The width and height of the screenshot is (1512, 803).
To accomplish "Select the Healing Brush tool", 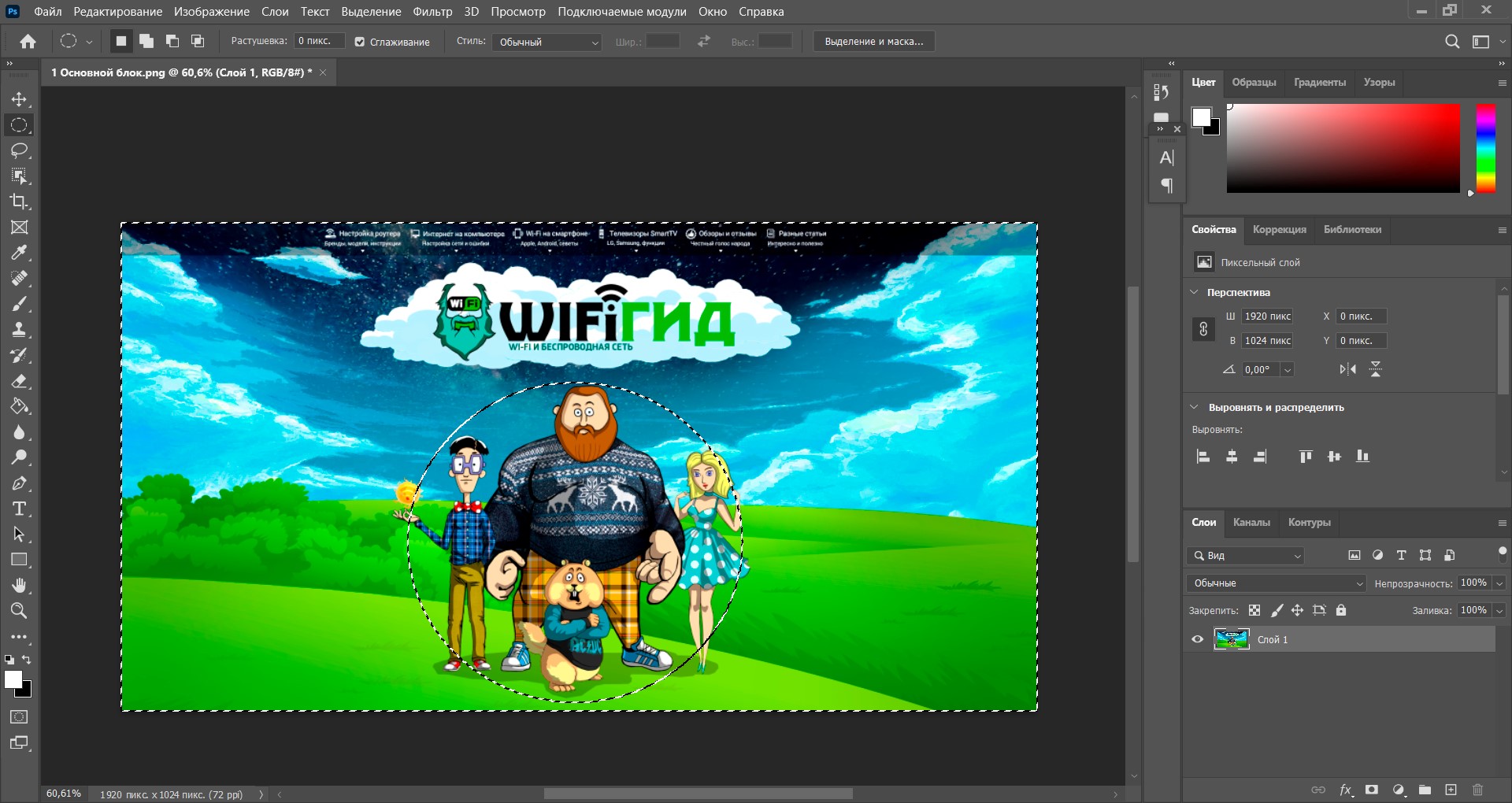I will coord(19,278).
